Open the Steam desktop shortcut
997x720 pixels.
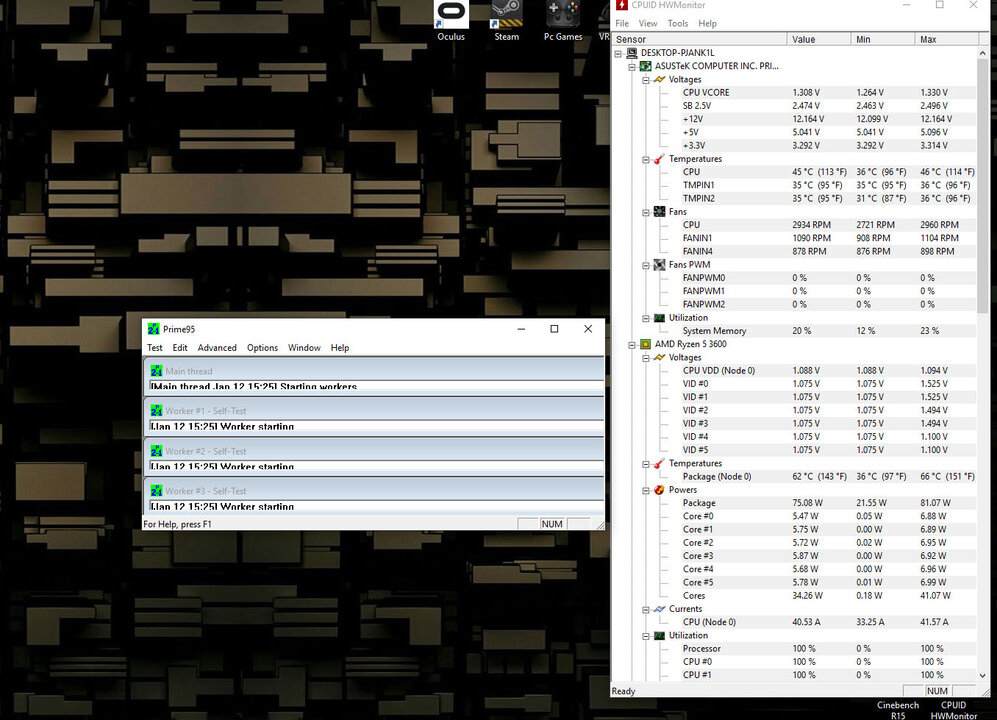[506, 20]
